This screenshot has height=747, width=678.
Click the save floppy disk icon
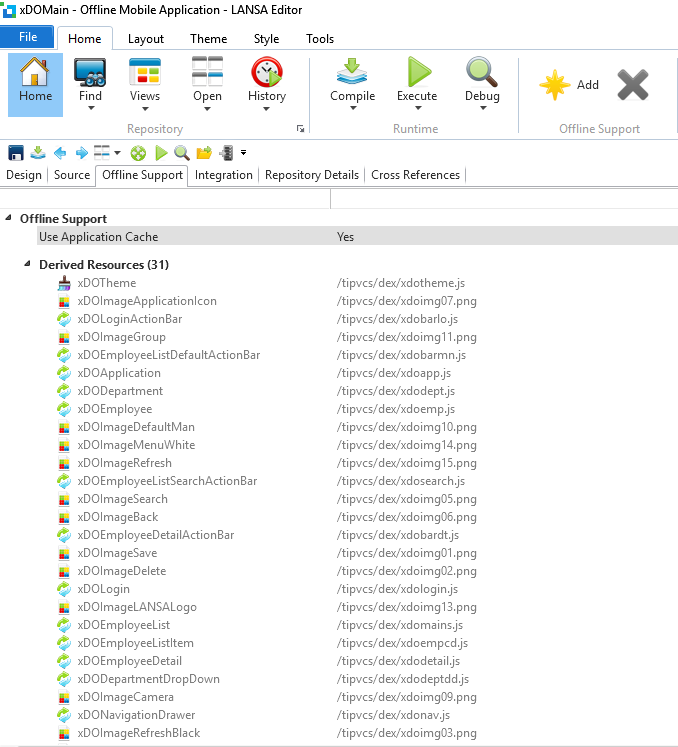[16, 153]
